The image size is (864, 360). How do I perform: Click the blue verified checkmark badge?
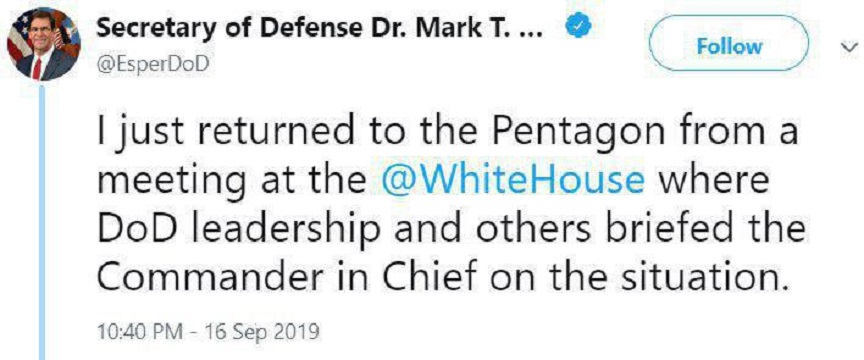[x=579, y=28]
